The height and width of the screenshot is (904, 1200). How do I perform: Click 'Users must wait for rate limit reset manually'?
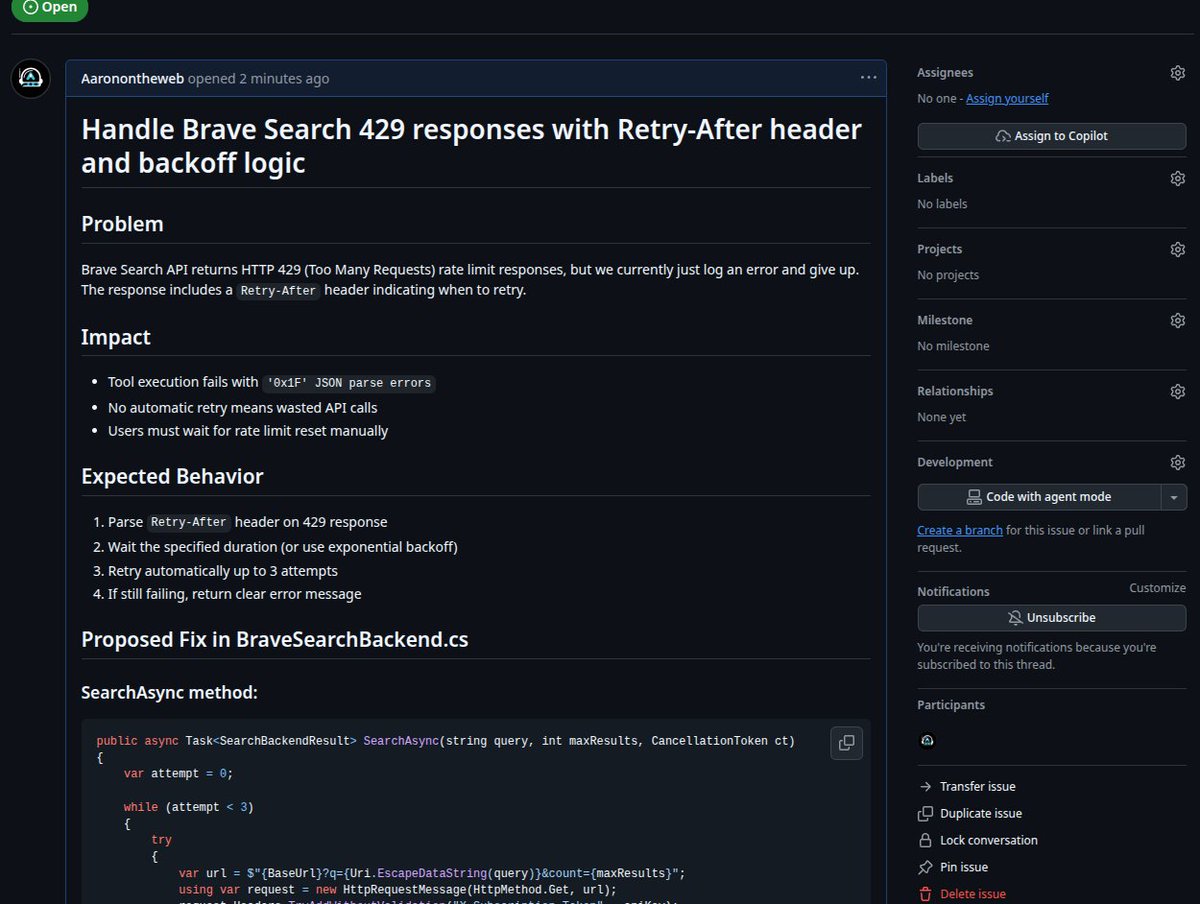point(248,431)
